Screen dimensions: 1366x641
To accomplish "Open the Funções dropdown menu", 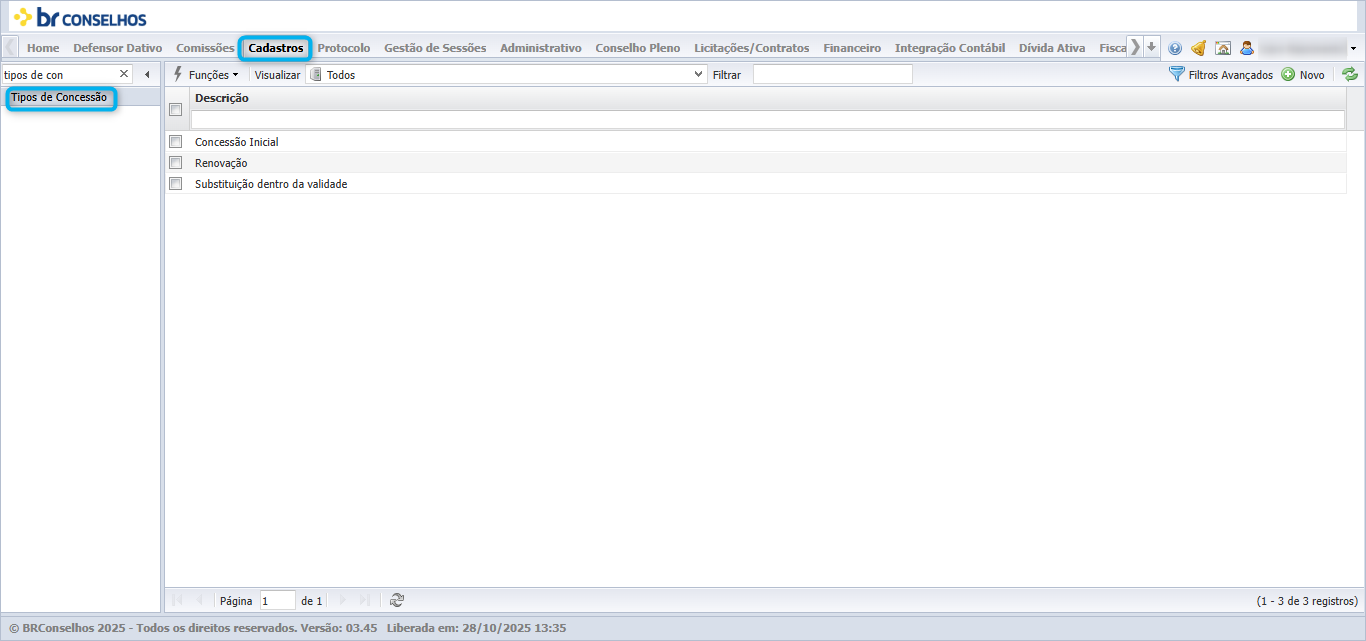I will pos(206,74).
